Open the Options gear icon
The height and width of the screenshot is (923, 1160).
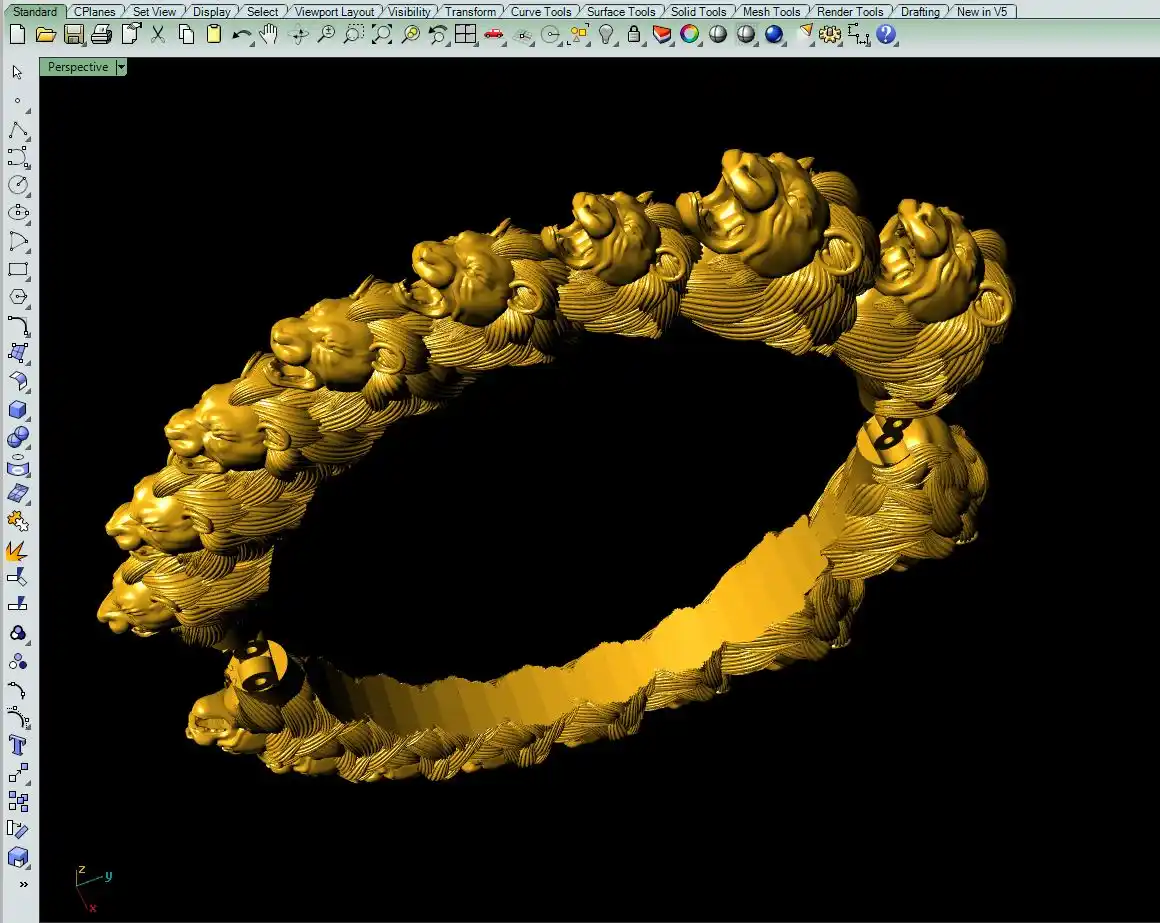point(830,35)
